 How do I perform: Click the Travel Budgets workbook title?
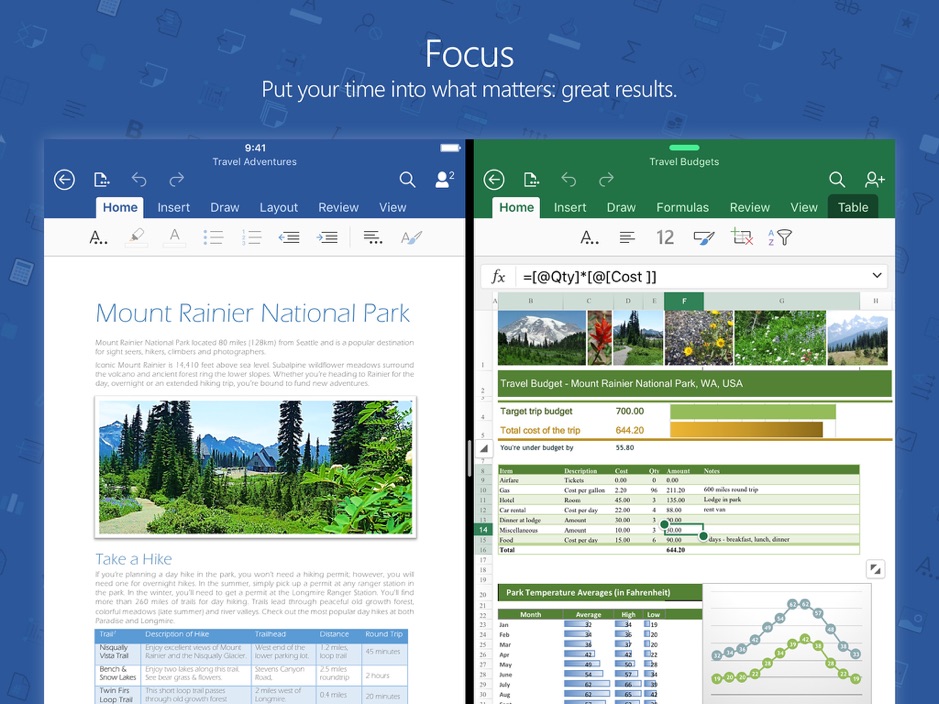pyautogui.click(x=684, y=162)
